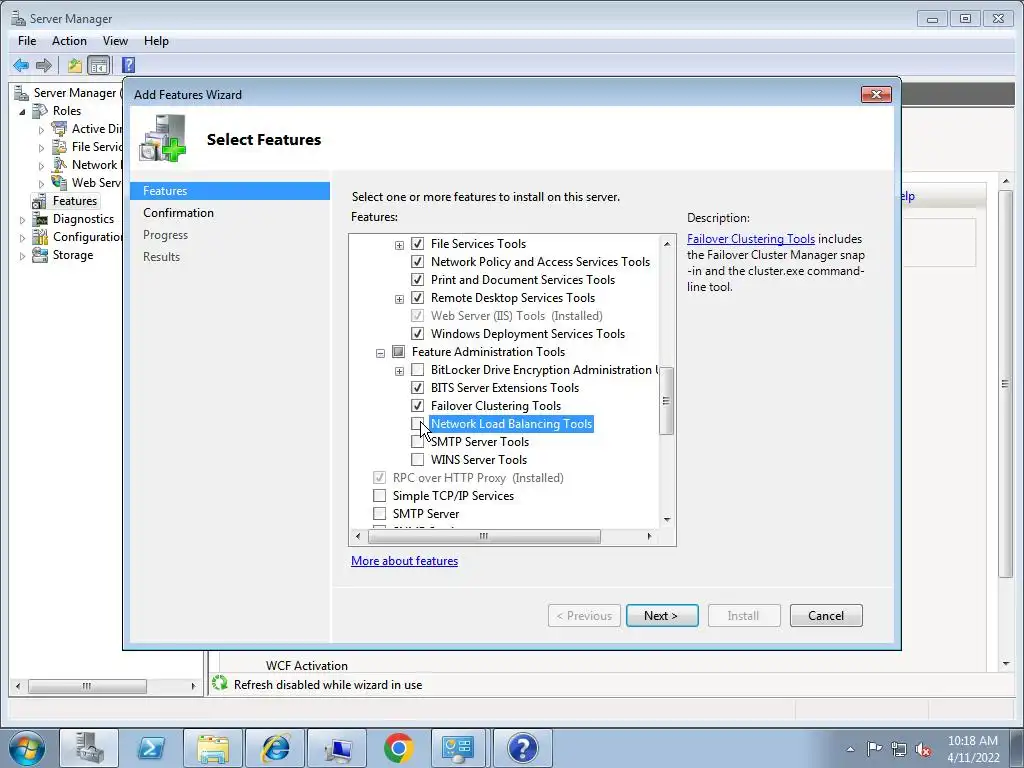
Task: Open the Failover Clustering Tools description link
Action: (750, 239)
